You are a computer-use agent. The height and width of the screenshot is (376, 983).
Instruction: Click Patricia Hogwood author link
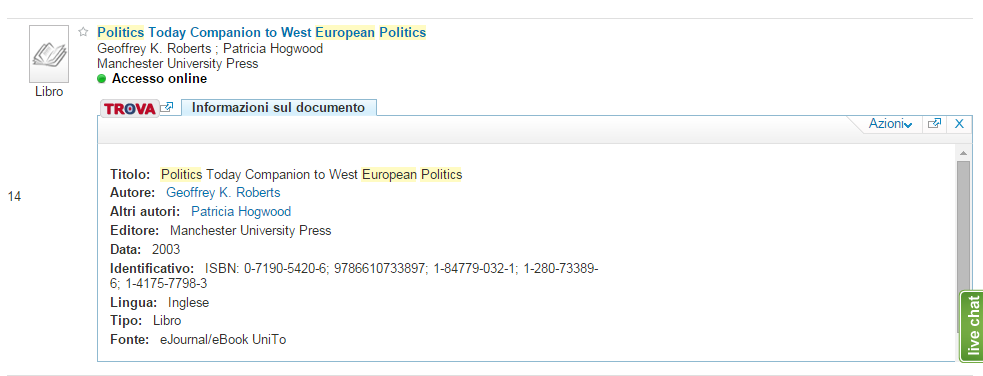[x=241, y=211]
